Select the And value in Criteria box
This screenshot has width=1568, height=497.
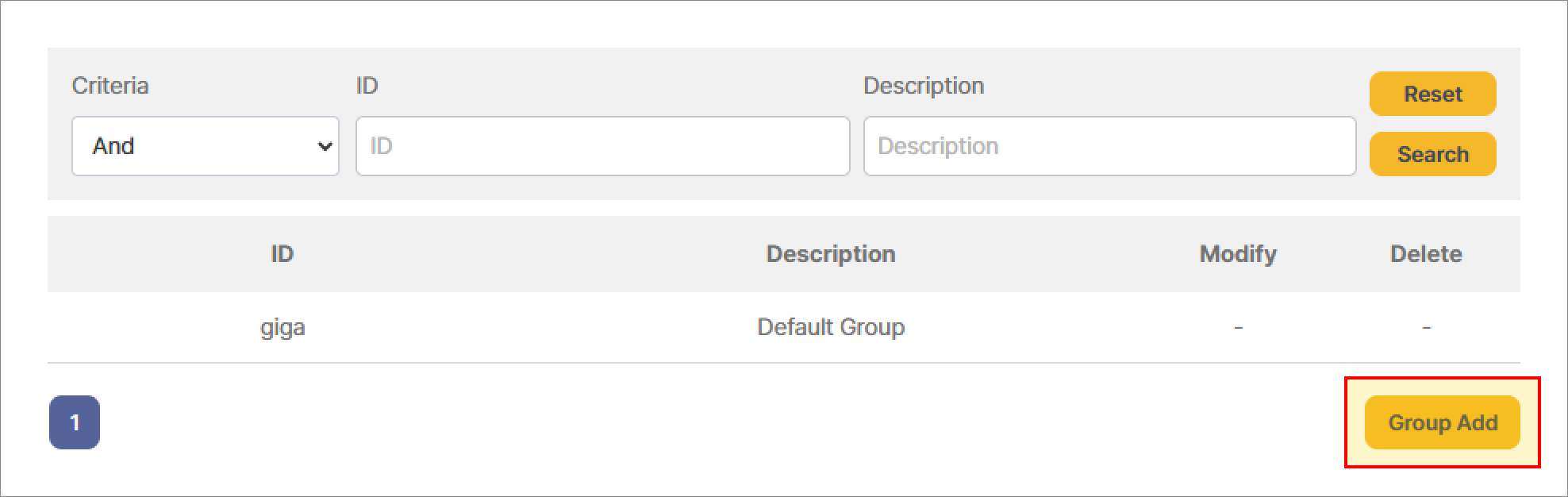(x=113, y=146)
